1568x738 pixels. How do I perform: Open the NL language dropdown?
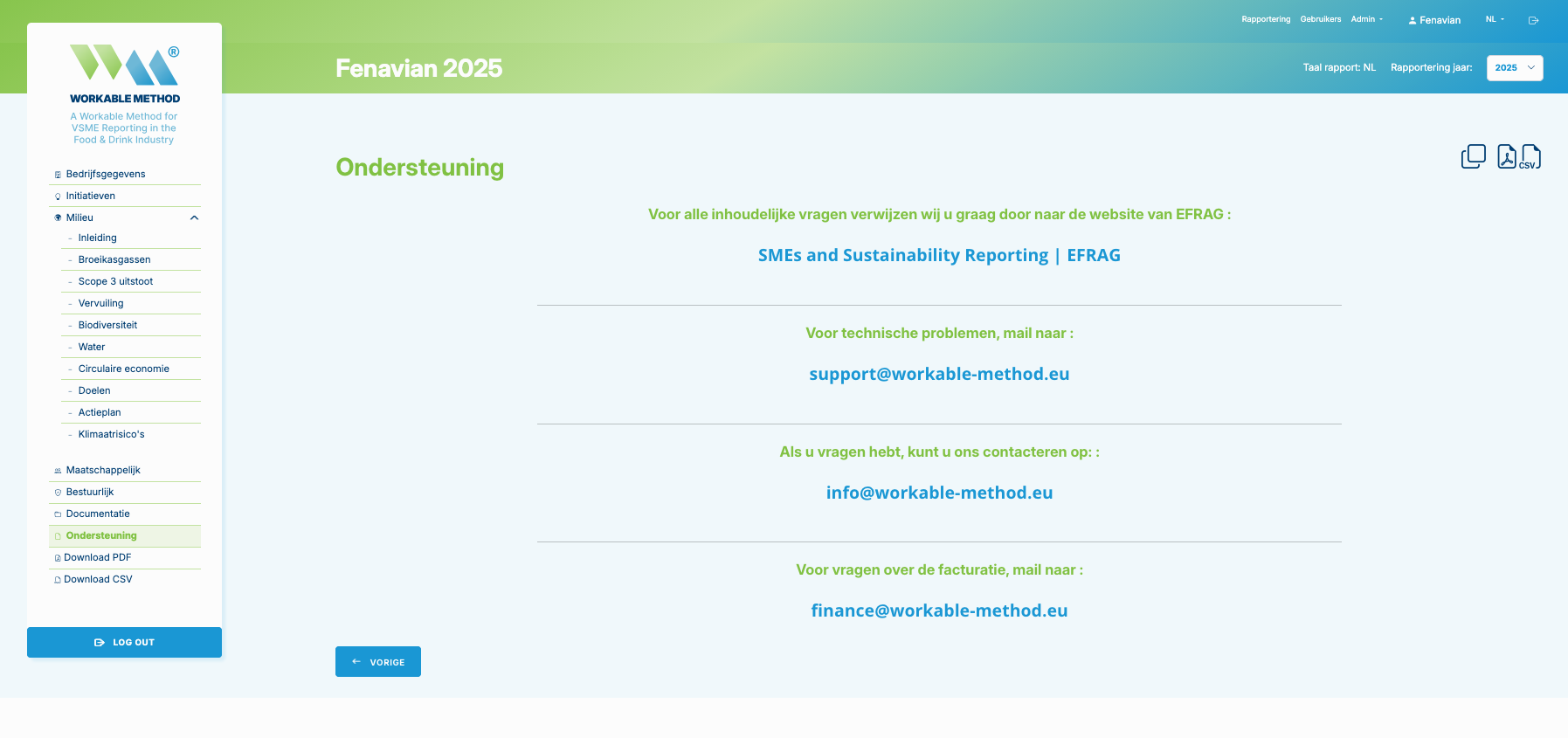coord(1495,19)
